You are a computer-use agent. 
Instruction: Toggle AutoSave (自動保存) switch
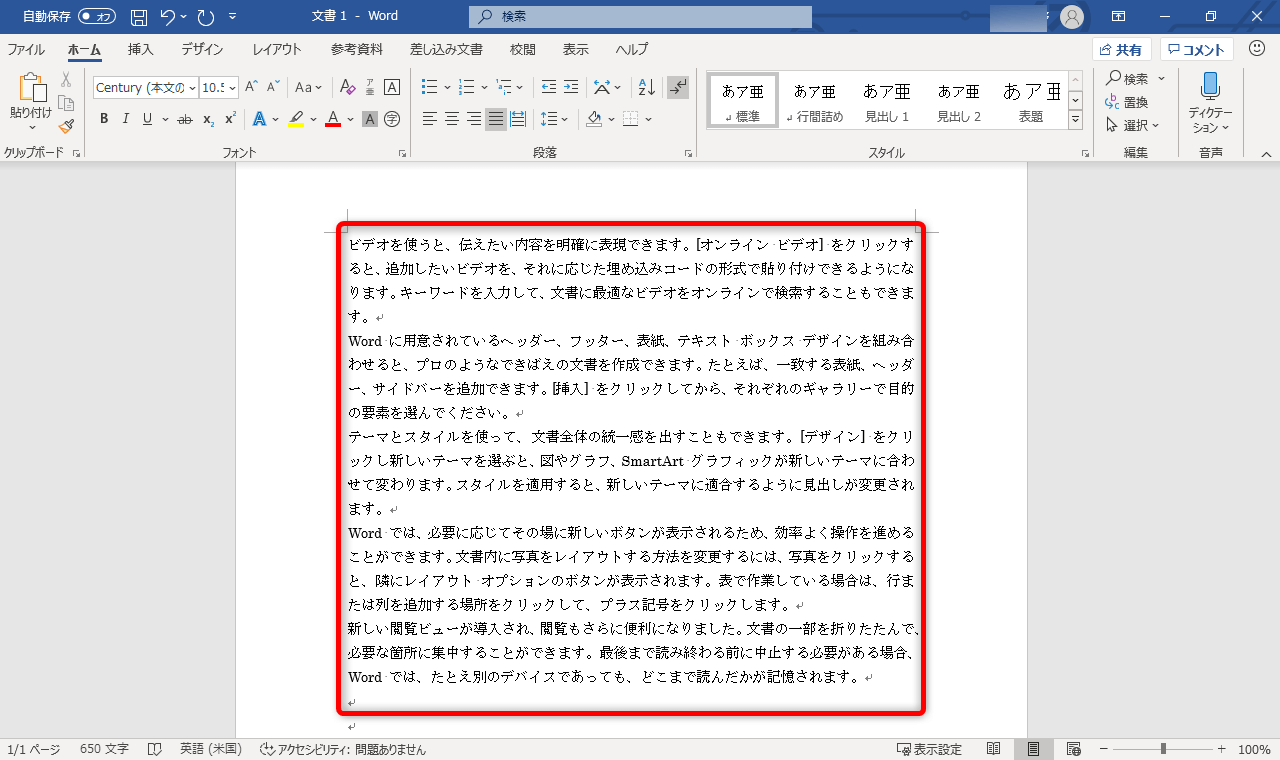[x=97, y=17]
